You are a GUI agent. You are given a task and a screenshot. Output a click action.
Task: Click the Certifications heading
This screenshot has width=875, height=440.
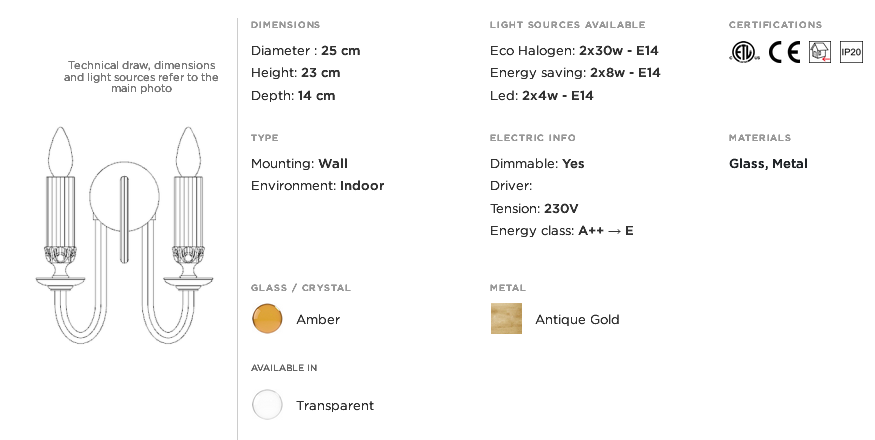click(x=775, y=25)
